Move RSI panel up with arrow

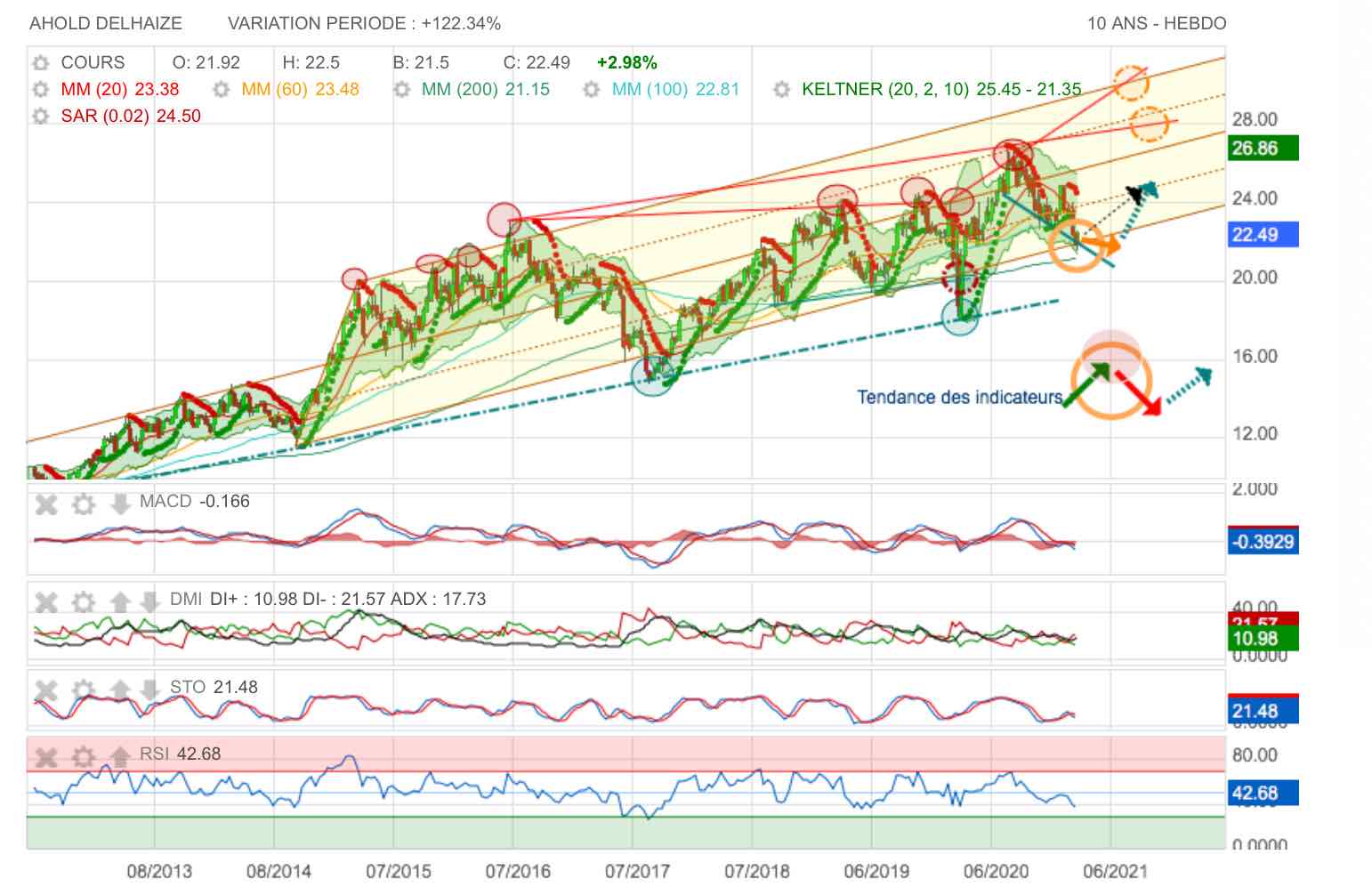click(x=120, y=757)
